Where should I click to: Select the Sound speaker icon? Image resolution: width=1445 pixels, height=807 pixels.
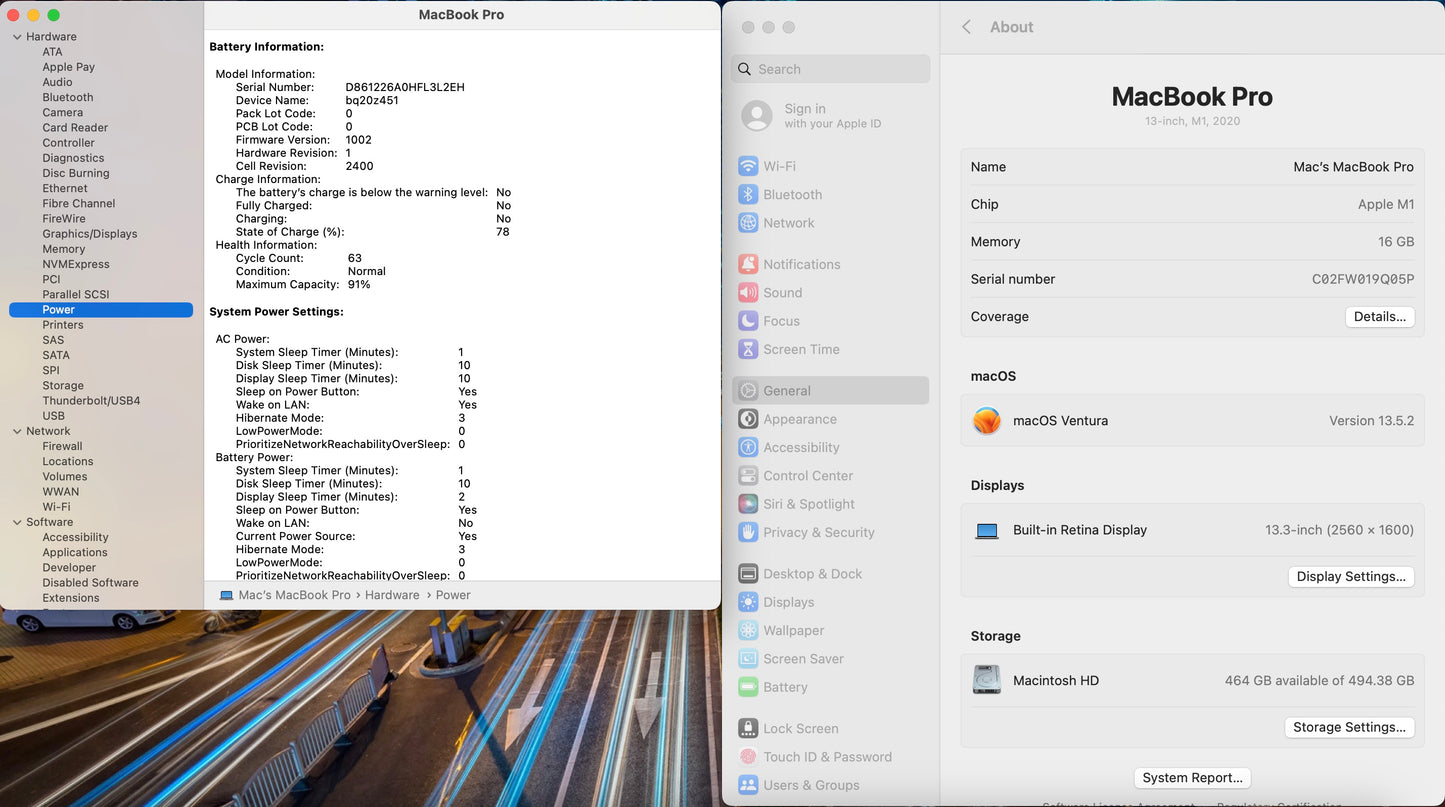(747, 293)
